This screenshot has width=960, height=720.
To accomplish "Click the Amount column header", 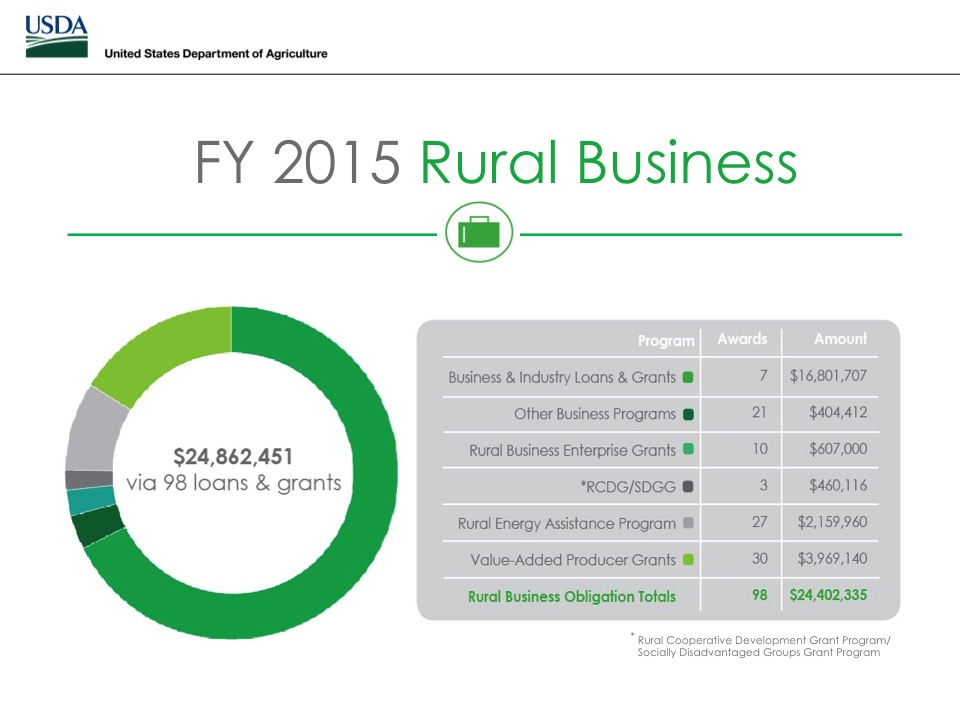I will point(840,340).
